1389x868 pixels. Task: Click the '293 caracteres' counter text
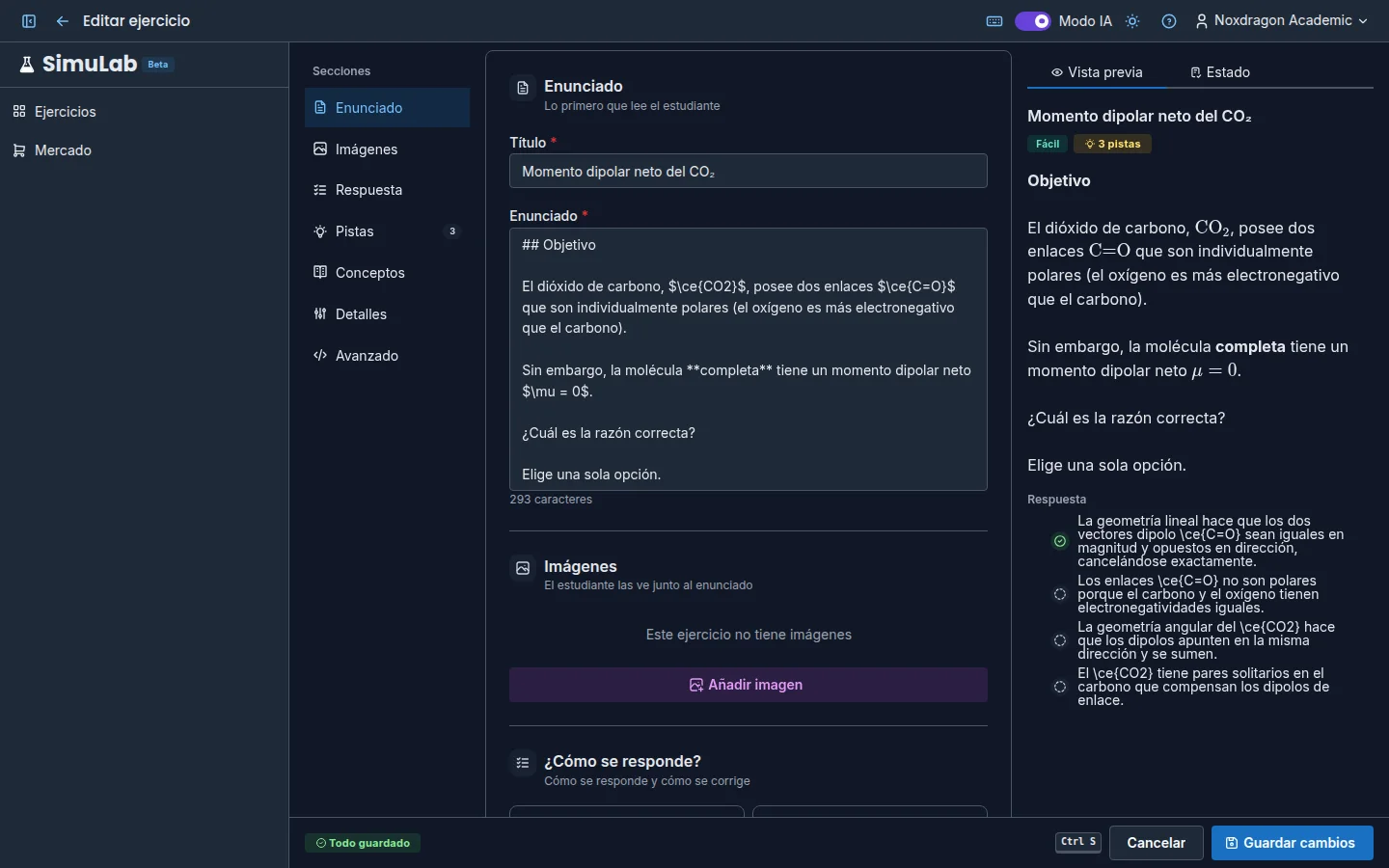551,500
